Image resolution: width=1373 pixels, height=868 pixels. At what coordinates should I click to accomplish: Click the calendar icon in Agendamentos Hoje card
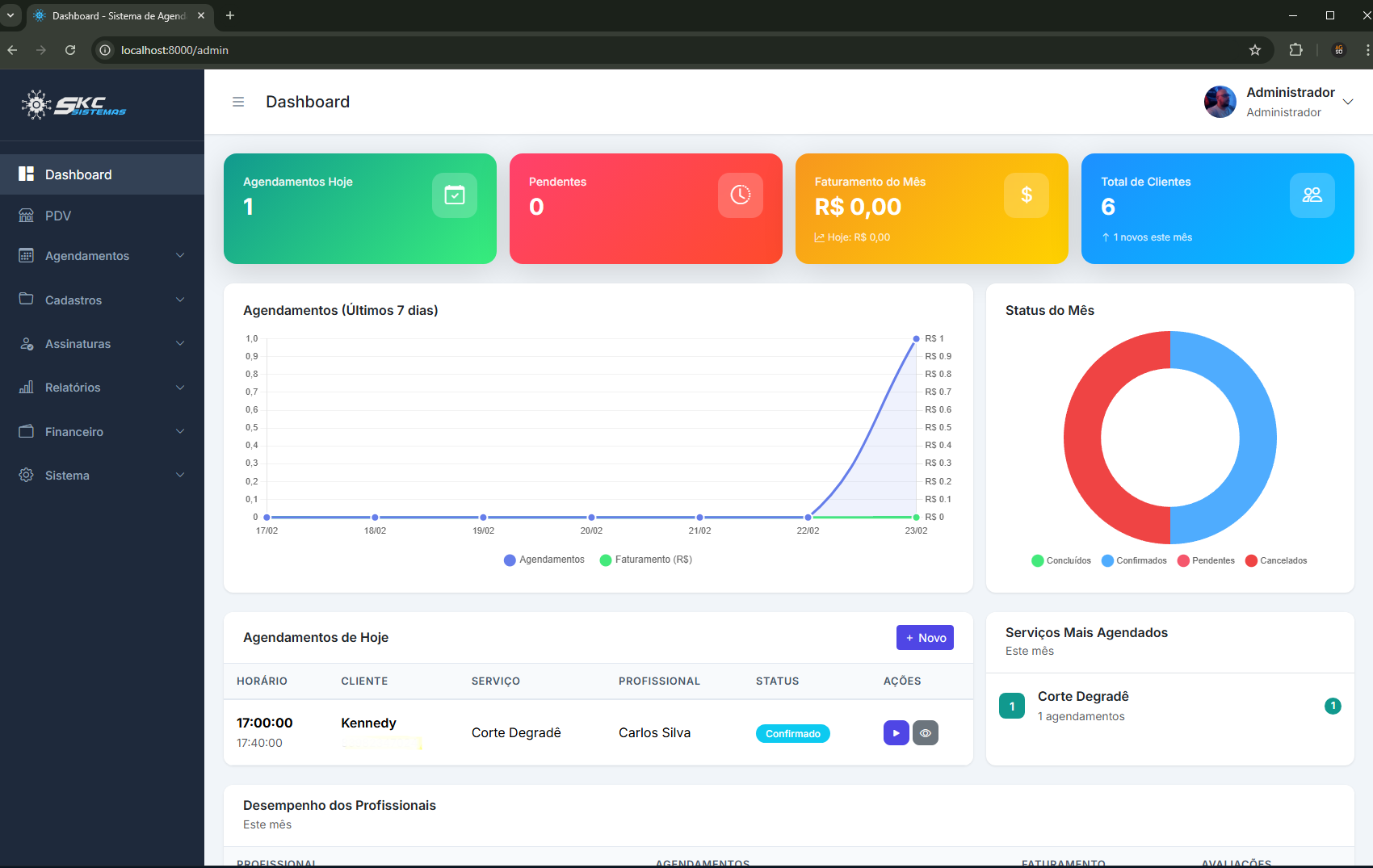(x=455, y=195)
